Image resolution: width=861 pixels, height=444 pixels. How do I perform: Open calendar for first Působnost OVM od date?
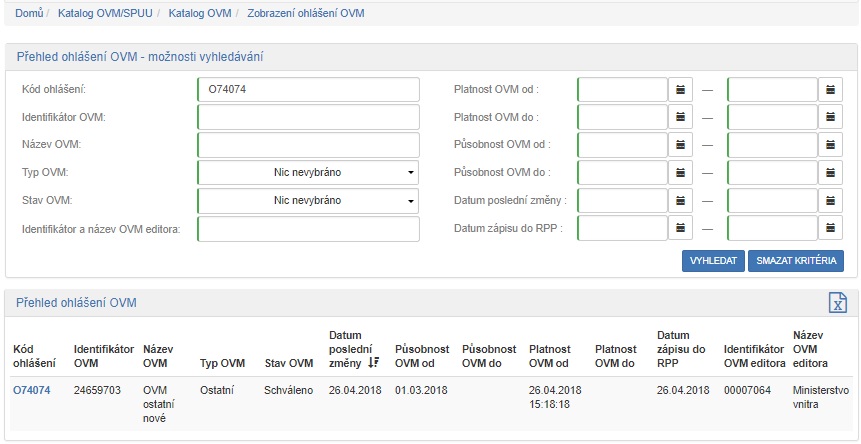pyautogui.click(x=681, y=145)
